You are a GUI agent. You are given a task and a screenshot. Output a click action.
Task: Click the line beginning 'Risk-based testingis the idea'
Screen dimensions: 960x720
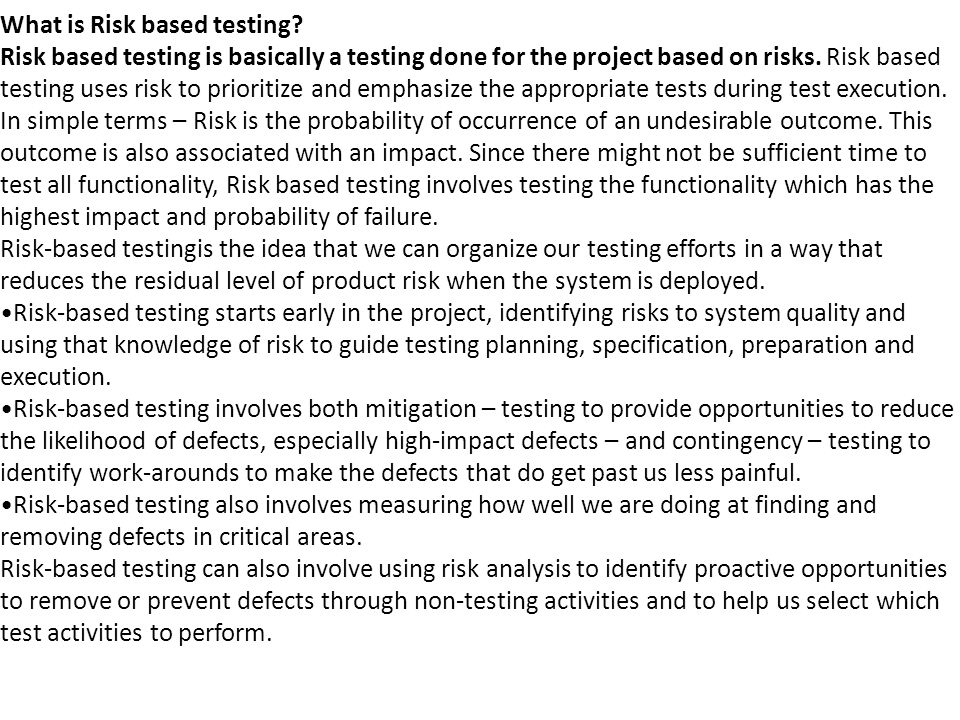coord(441,249)
